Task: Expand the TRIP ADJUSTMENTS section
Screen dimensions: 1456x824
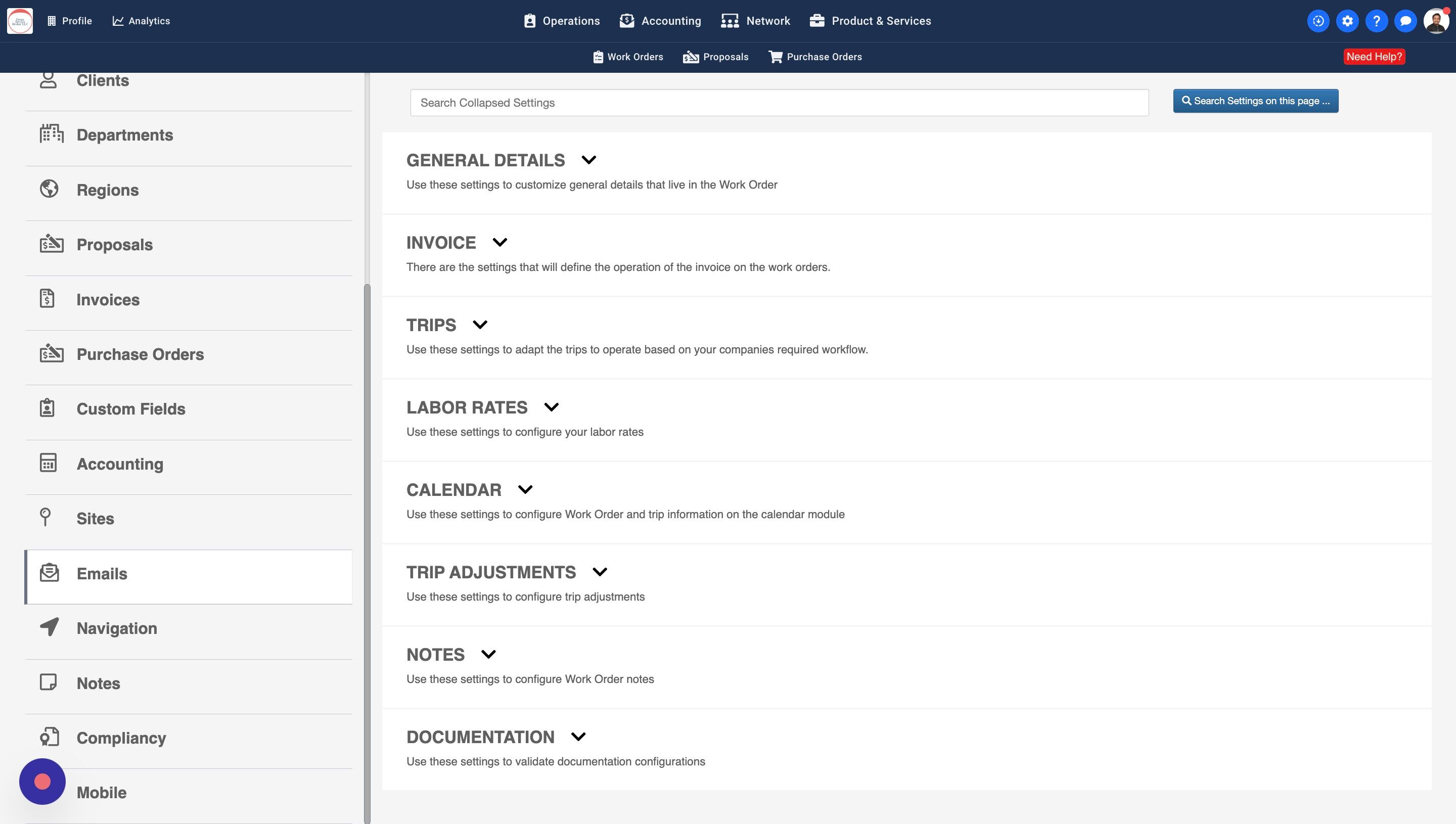Action: [x=600, y=572]
